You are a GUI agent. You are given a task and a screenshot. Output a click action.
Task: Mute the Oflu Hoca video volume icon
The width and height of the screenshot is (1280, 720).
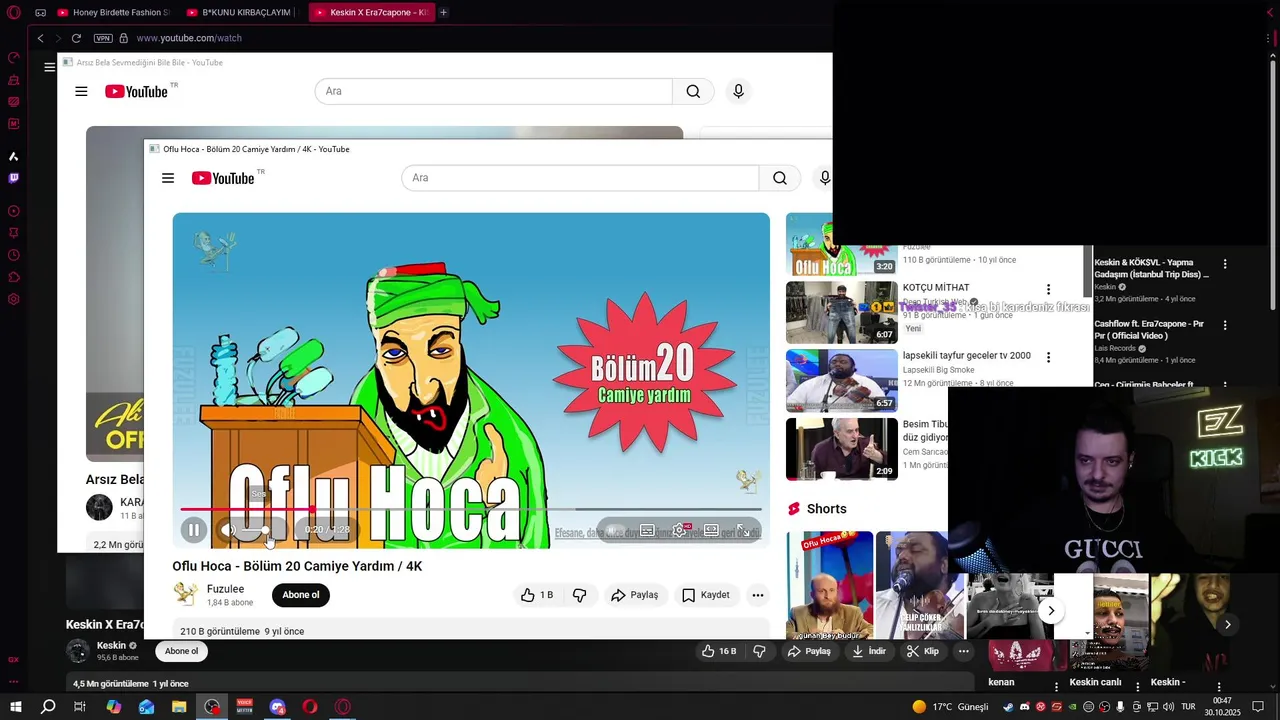click(229, 530)
